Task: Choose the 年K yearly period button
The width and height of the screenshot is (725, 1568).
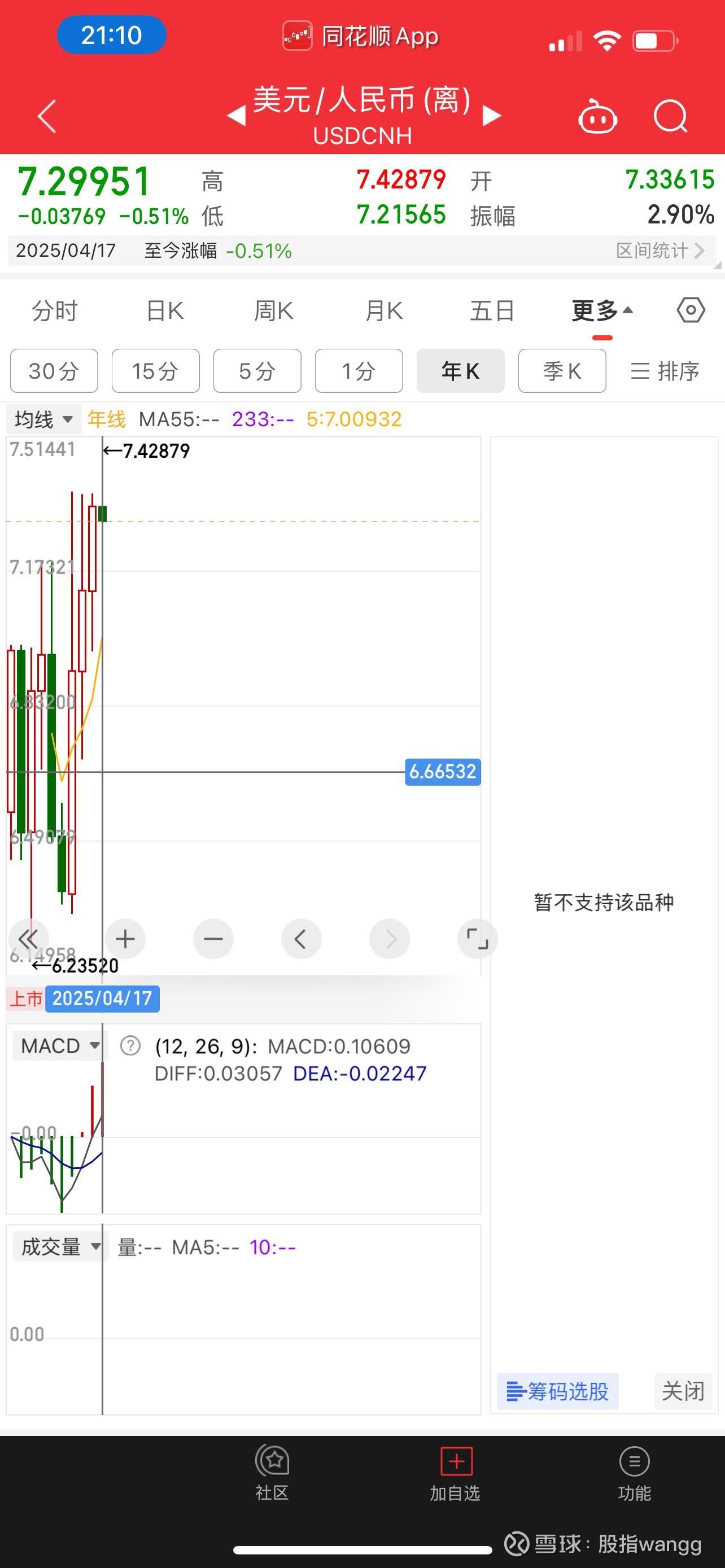Action: click(x=461, y=371)
